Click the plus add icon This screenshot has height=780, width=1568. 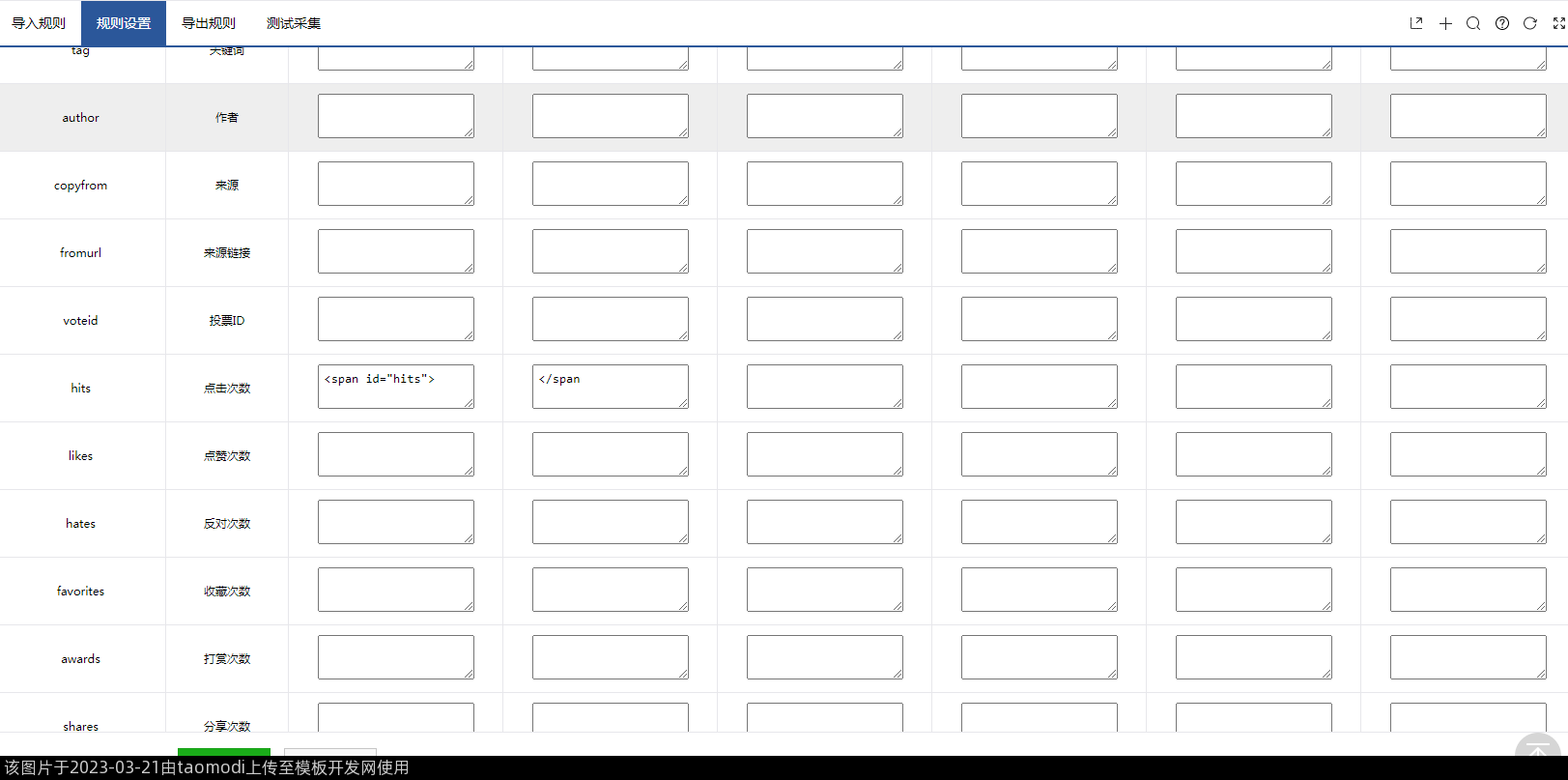click(x=1445, y=23)
